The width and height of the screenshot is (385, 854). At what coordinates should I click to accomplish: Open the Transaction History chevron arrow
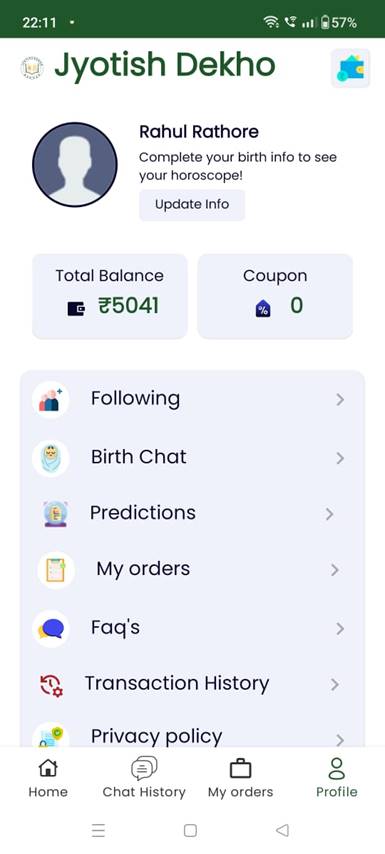[x=335, y=685]
